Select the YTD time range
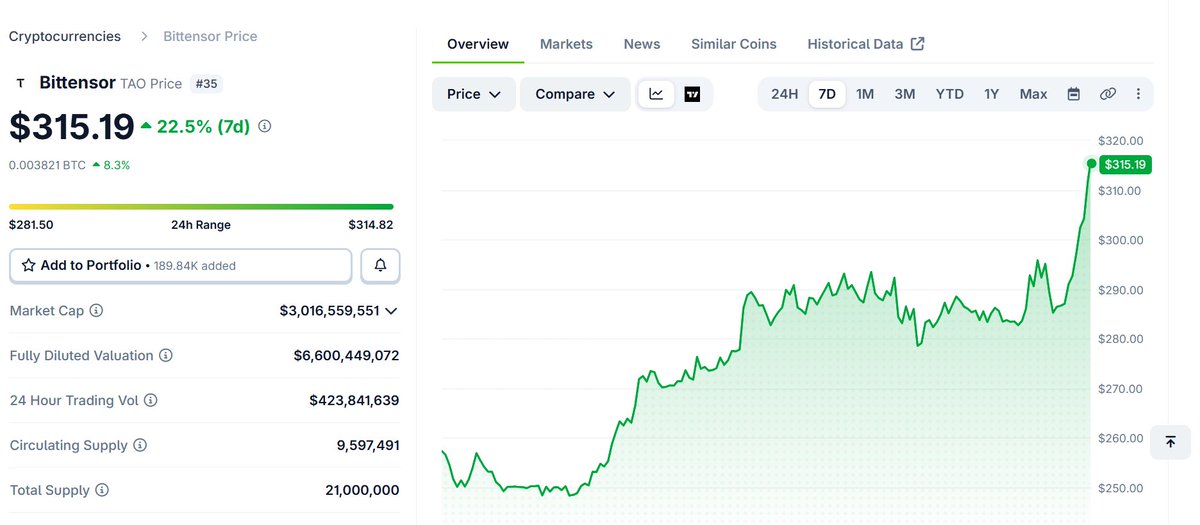The height and width of the screenshot is (525, 1200). coord(949,94)
